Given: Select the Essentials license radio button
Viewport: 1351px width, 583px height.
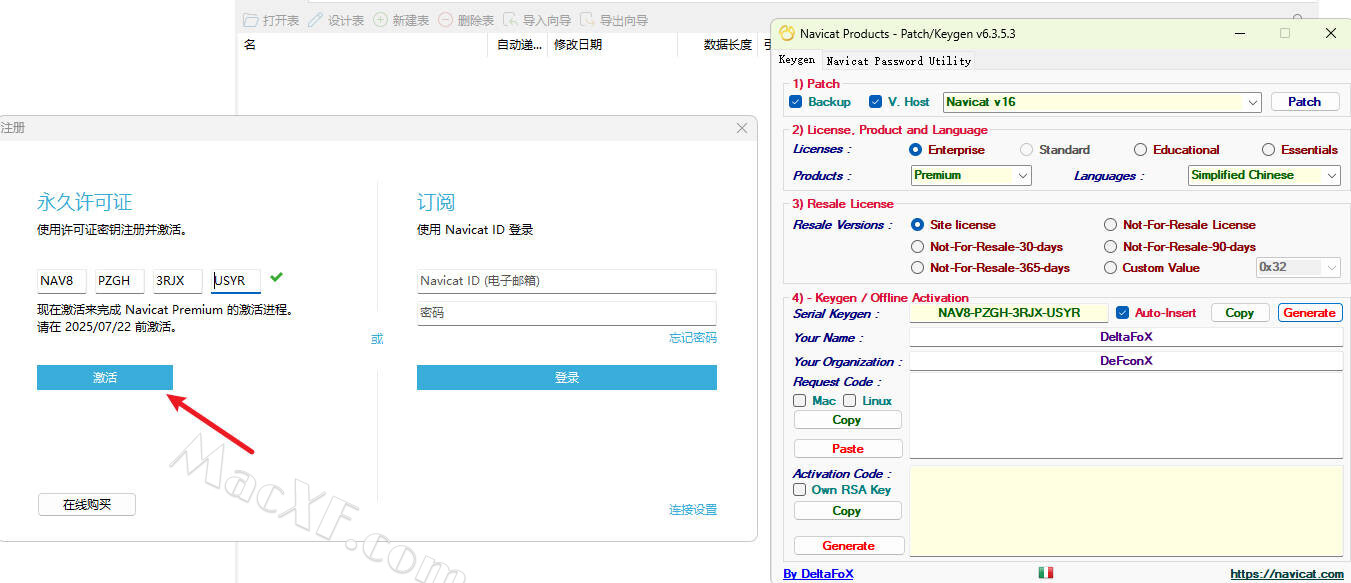Looking at the screenshot, I should tap(1269, 150).
